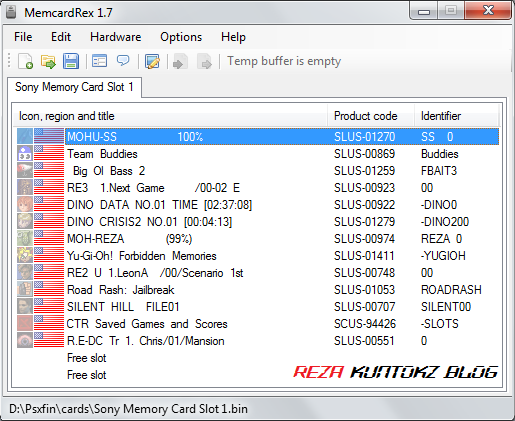Click 'Temp buffer is empty' toolbar label
The height and width of the screenshot is (421, 515).
coord(284,61)
